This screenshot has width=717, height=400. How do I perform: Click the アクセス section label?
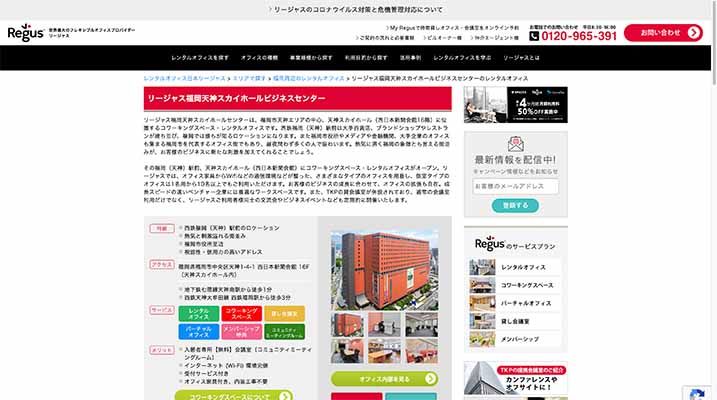point(162,265)
